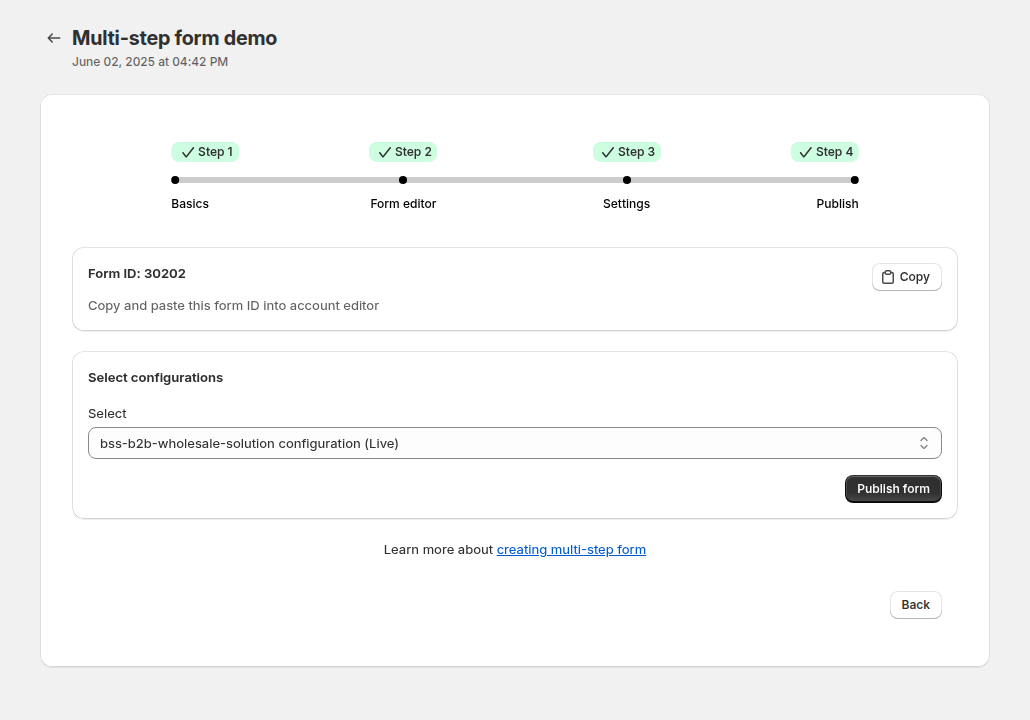Image resolution: width=1030 pixels, height=720 pixels.
Task: Click the Basics progress dot
Action: point(175,180)
